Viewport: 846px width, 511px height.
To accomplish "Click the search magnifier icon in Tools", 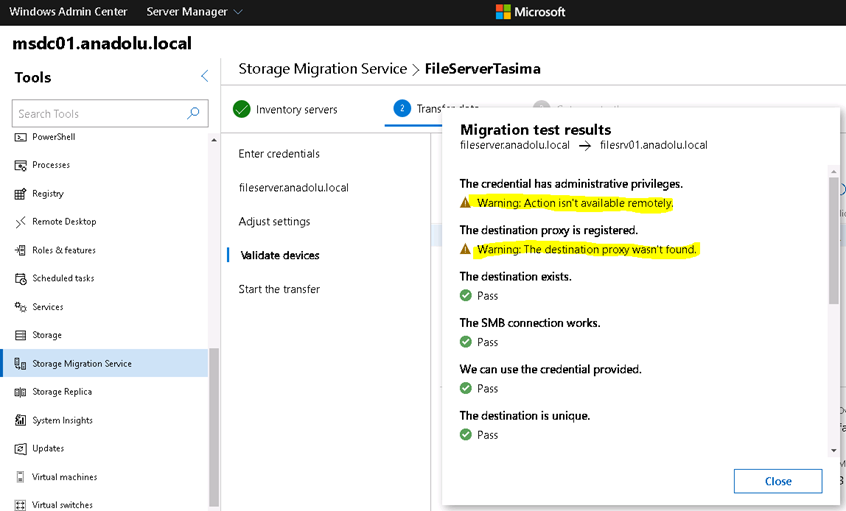I will pyautogui.click(x=193, y=113).
